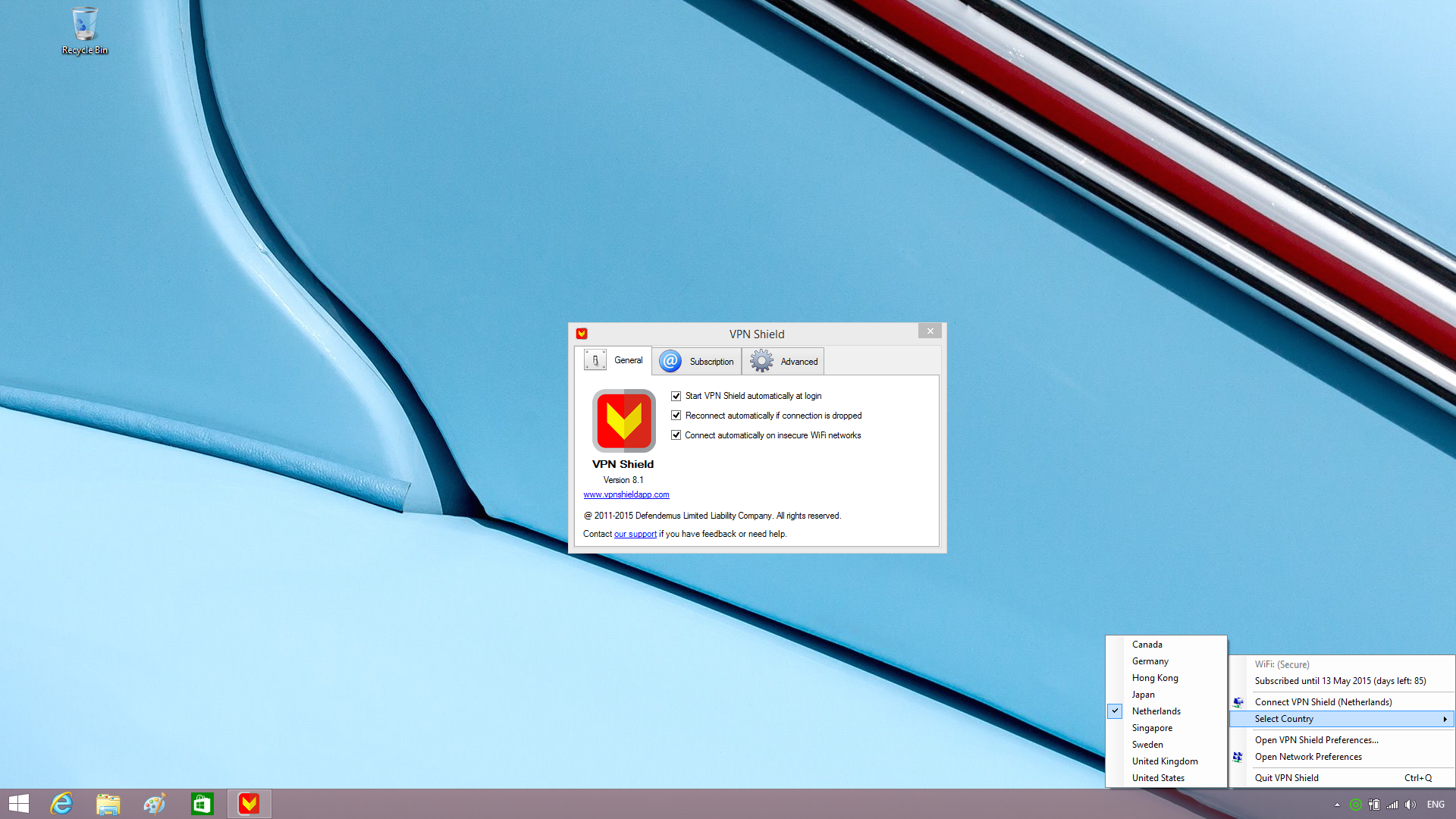Open the volume speaker tray icon
Screen dimensions: 1456x819
(x=1410, y=805)
